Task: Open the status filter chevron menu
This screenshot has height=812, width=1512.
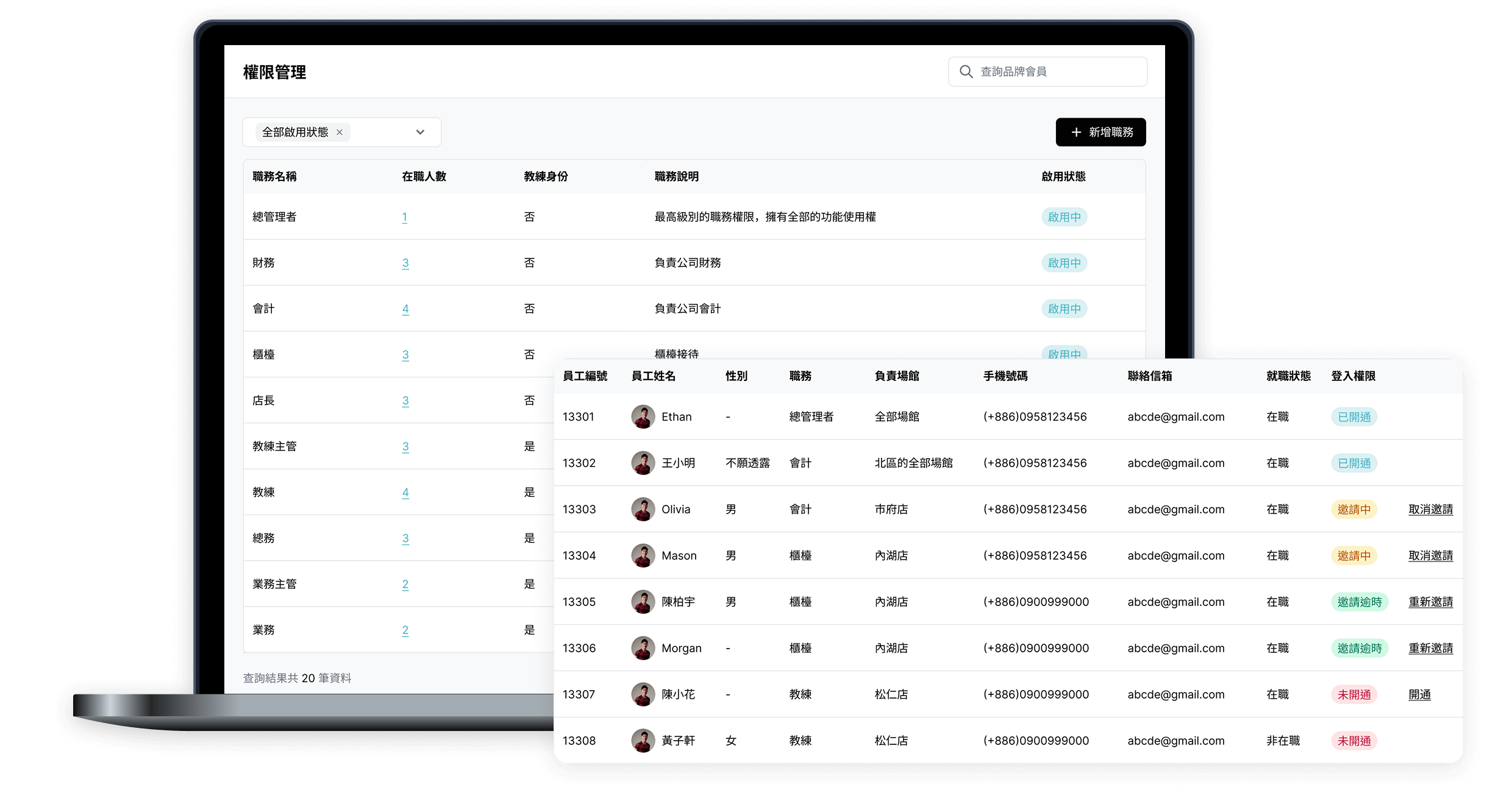Action: tap(419, 132)
